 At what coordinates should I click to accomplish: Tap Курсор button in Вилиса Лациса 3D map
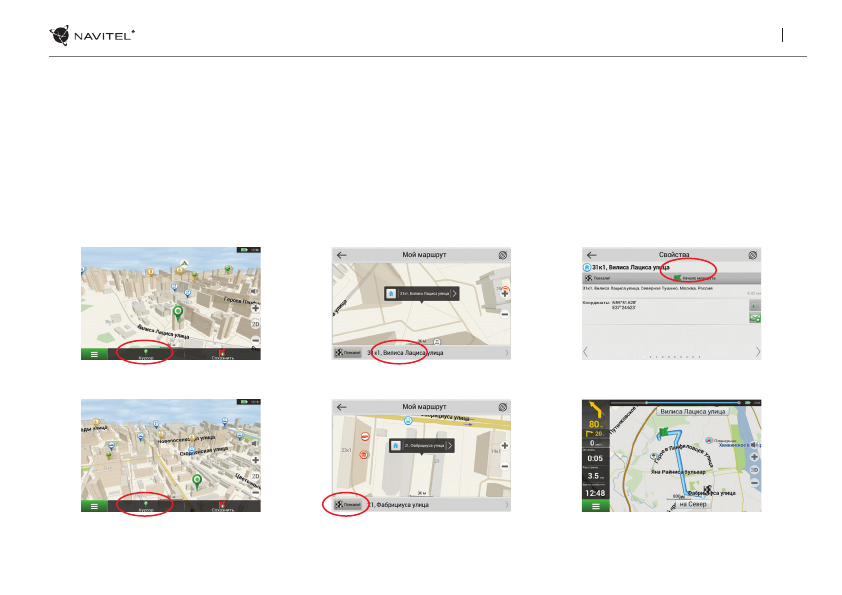[146, 354]
